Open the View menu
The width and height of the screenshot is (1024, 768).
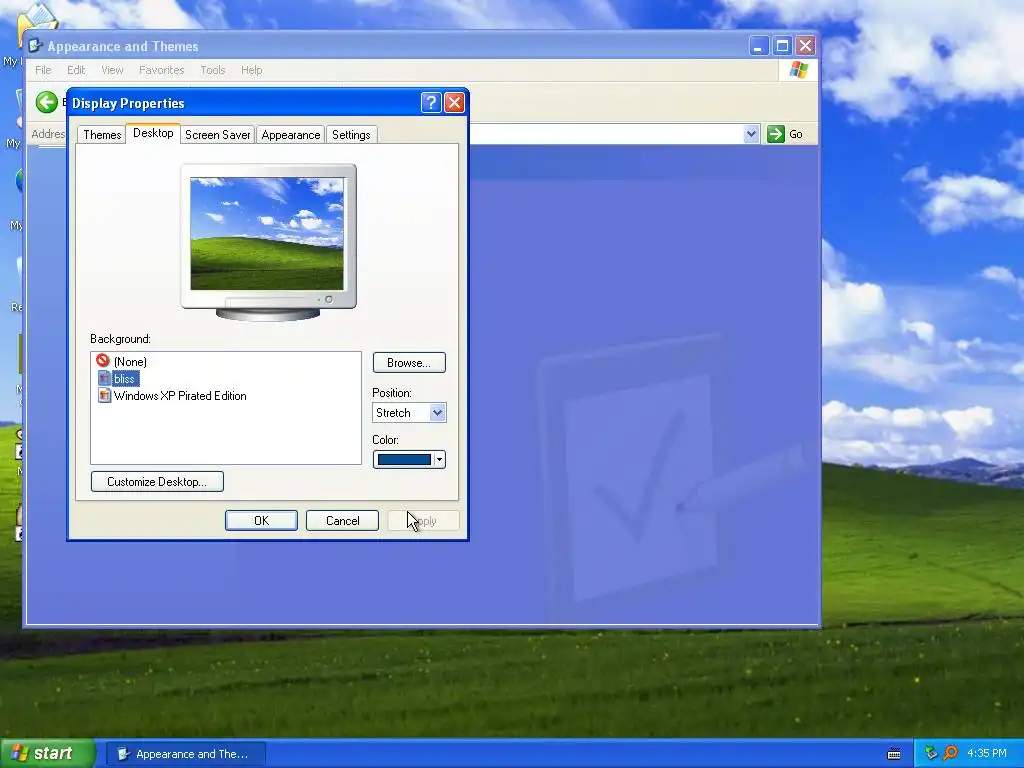point(112,70)
